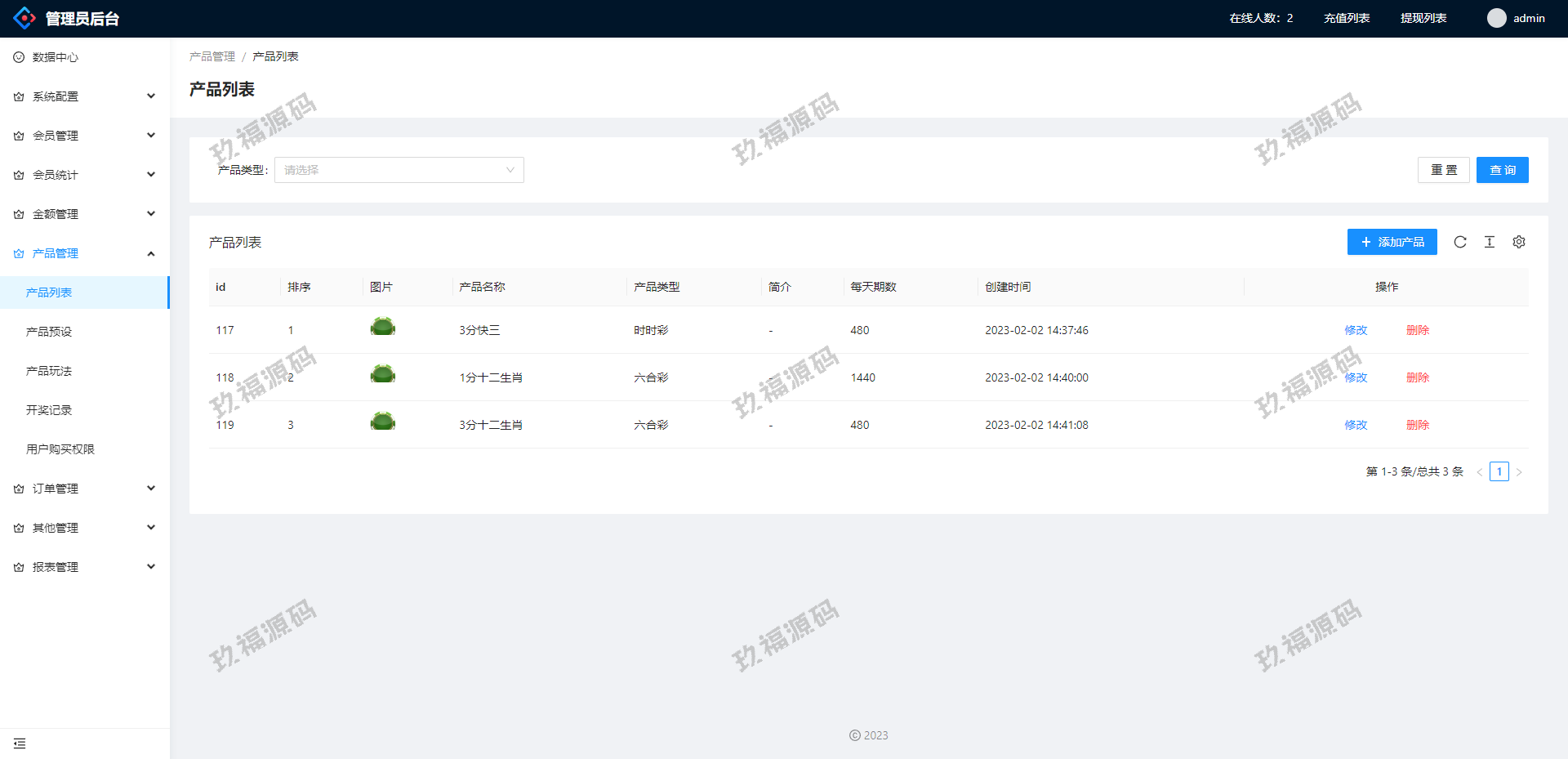The width and height of the screenshot is (1568, 759).
Task: Click the 查询 search button
Action: pyautogui.click(x=1502, y=170)
